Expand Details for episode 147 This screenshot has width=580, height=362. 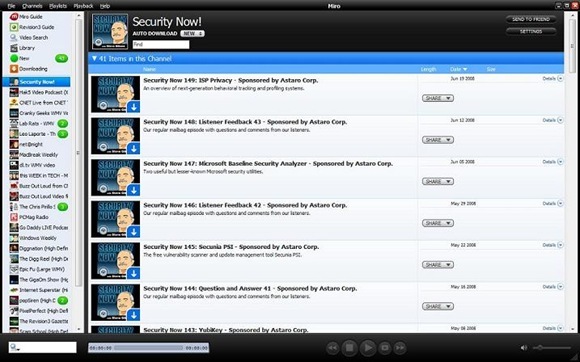pos(553,162)
